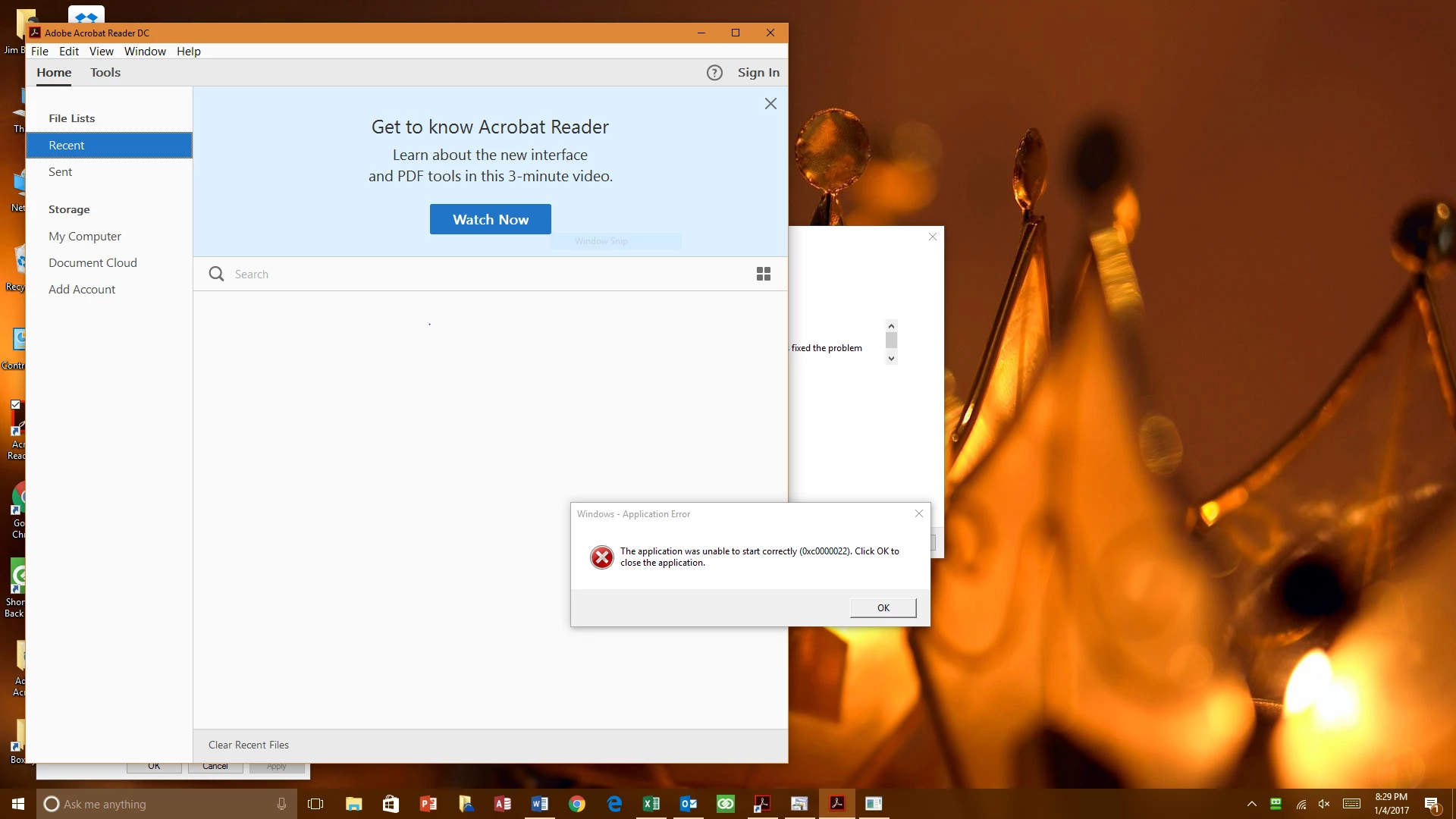Open the File menu
1456x819 pixels.
pyautogui.click(x=39, y=52)
